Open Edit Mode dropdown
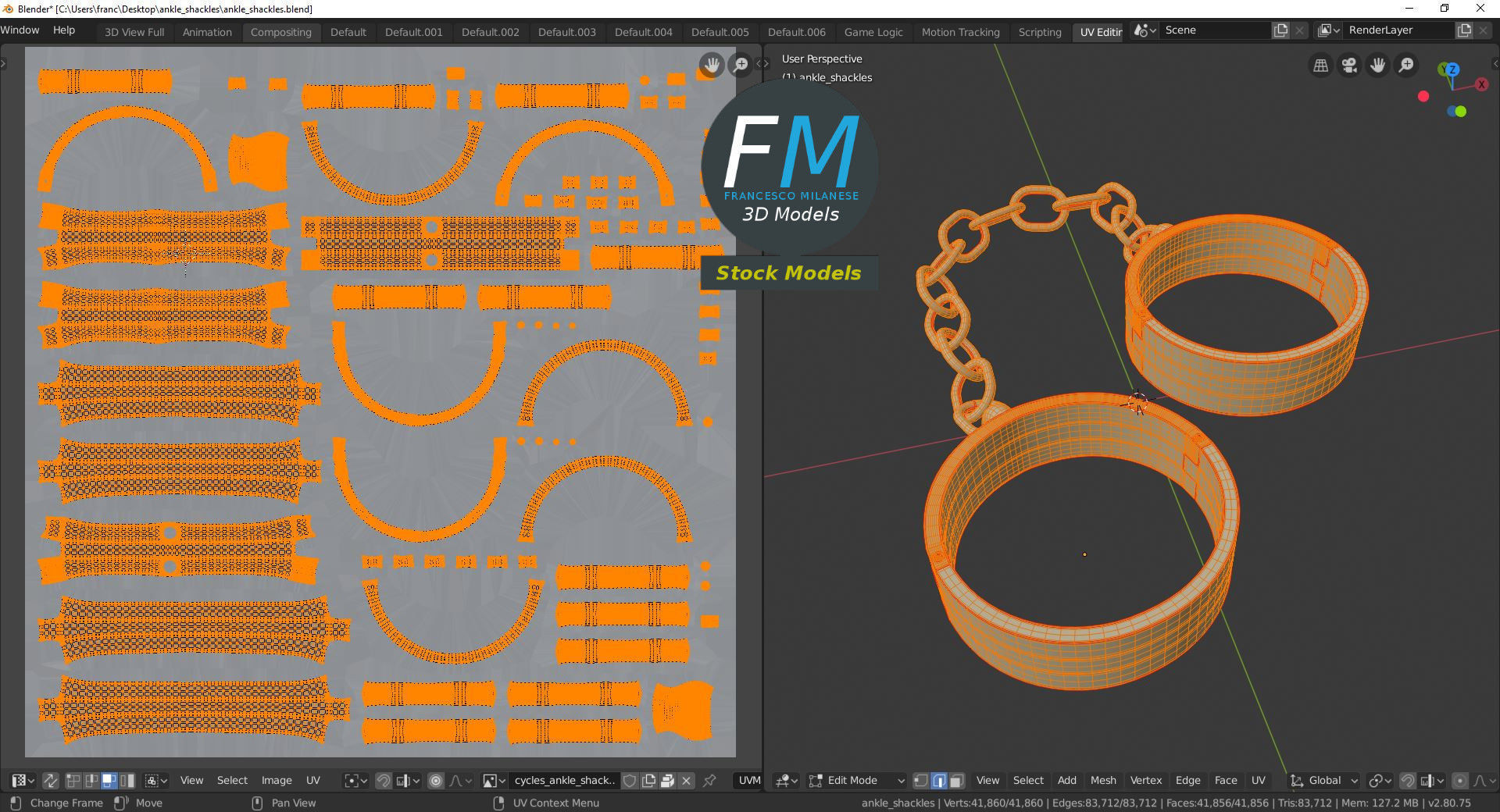1500x812 pixels. pyautogui.click(x=857, y=780)
